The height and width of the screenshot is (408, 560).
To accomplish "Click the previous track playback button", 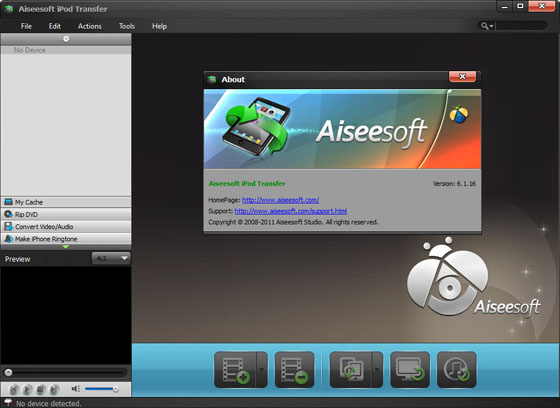I will 14,389.
